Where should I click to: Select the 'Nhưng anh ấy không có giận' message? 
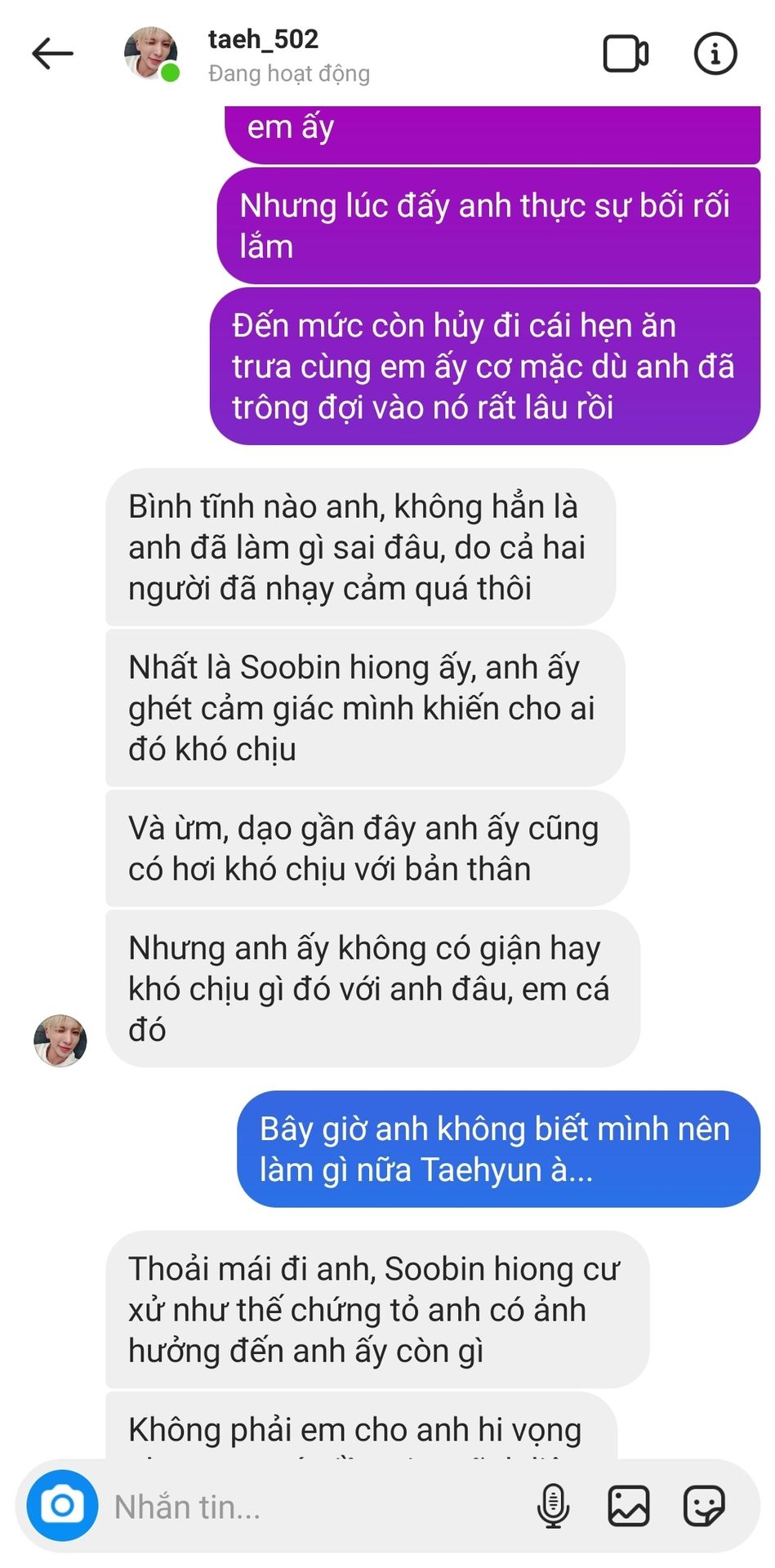[x=372, y=989]
